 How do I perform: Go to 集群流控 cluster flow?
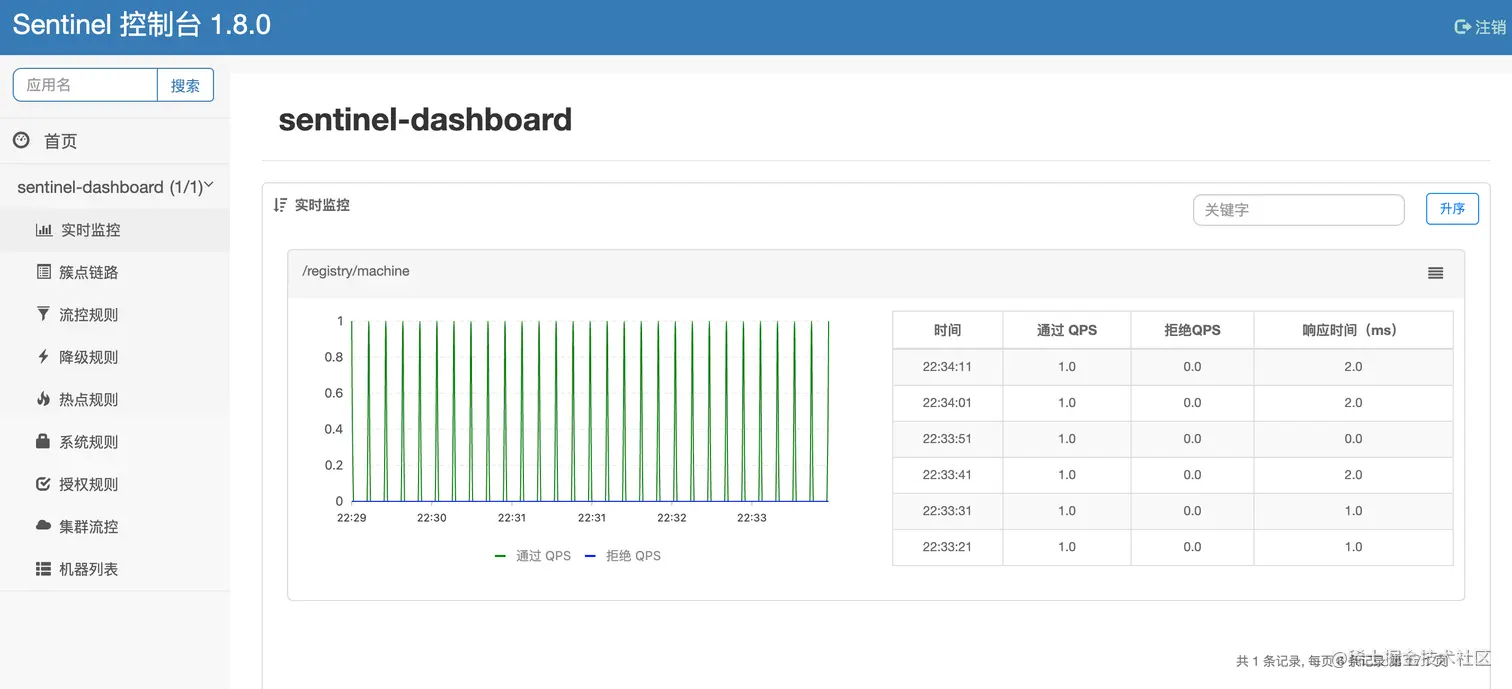pyautogui.click(x=115, y=526)
